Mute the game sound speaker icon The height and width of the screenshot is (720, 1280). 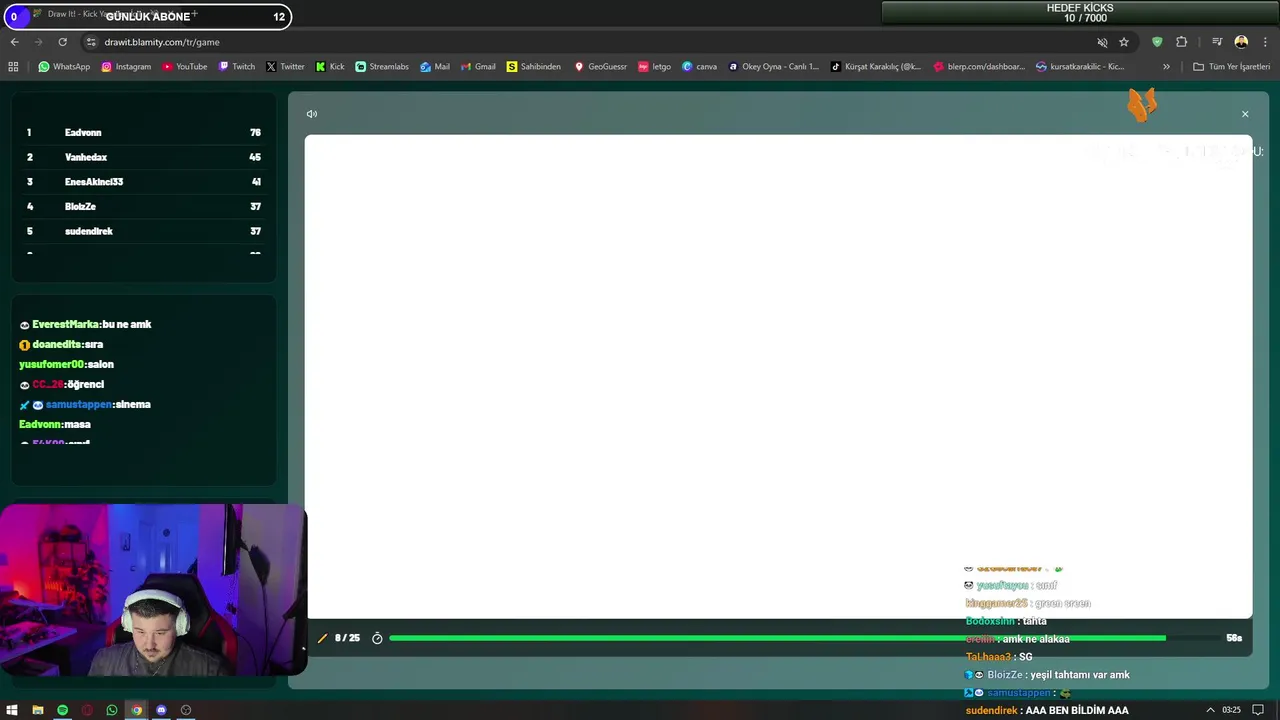coord(312,114)
